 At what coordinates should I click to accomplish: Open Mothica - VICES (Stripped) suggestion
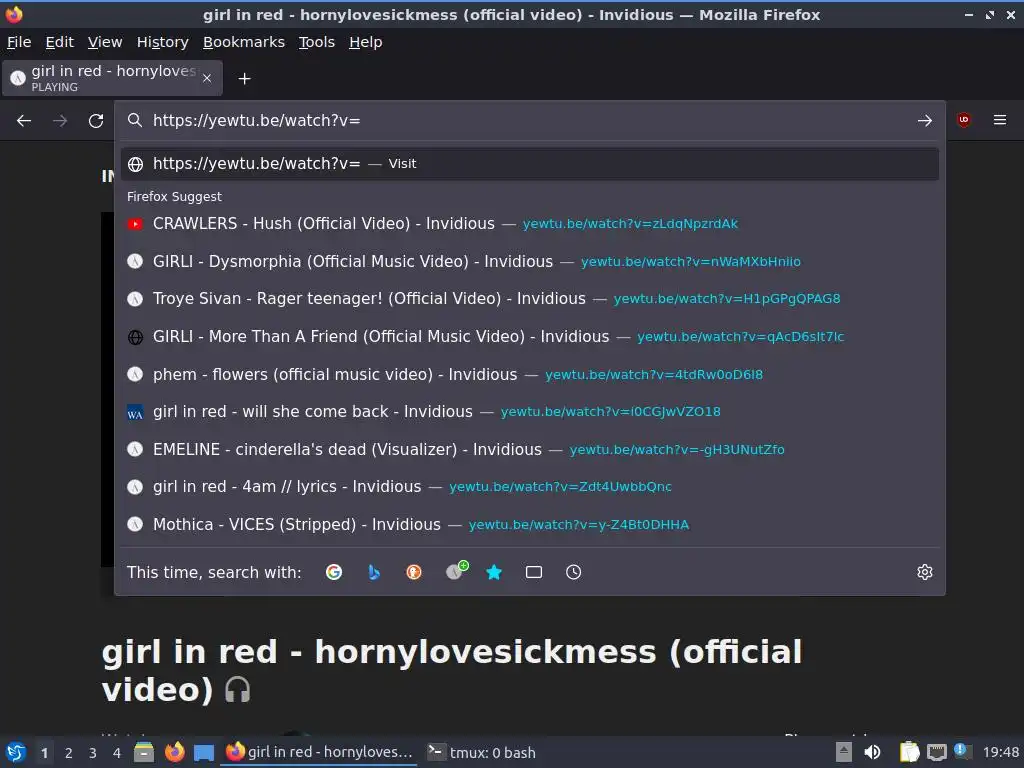[530, 524]
